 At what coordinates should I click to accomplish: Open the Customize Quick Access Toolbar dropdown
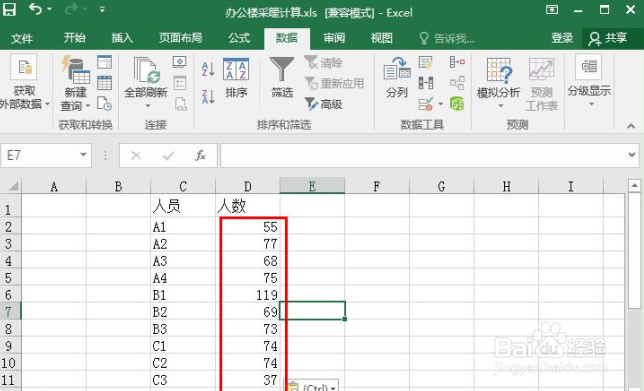[102, 9]
